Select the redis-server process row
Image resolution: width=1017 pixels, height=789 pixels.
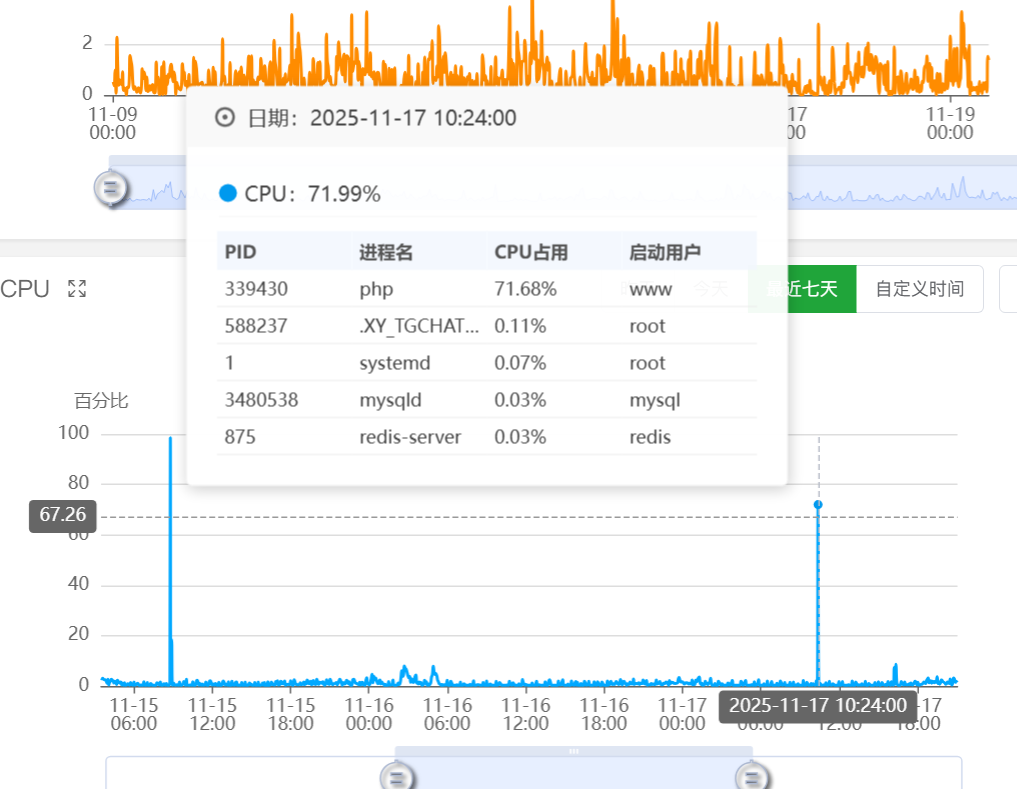(486, 437)
